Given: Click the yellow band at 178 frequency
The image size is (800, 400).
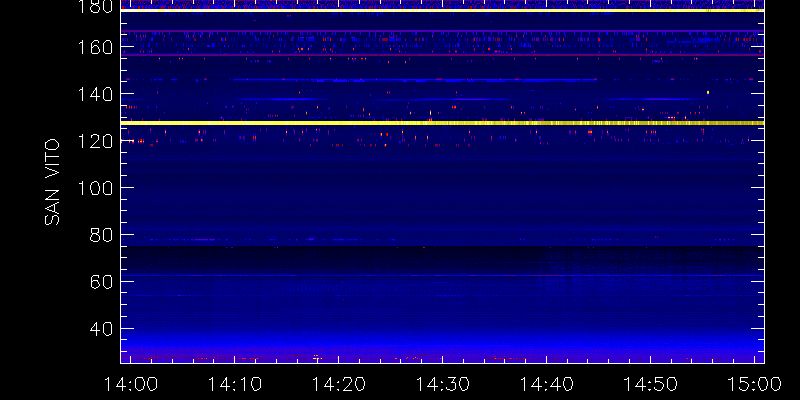Looking at the screenshot, I should click(x=442, y=10).
